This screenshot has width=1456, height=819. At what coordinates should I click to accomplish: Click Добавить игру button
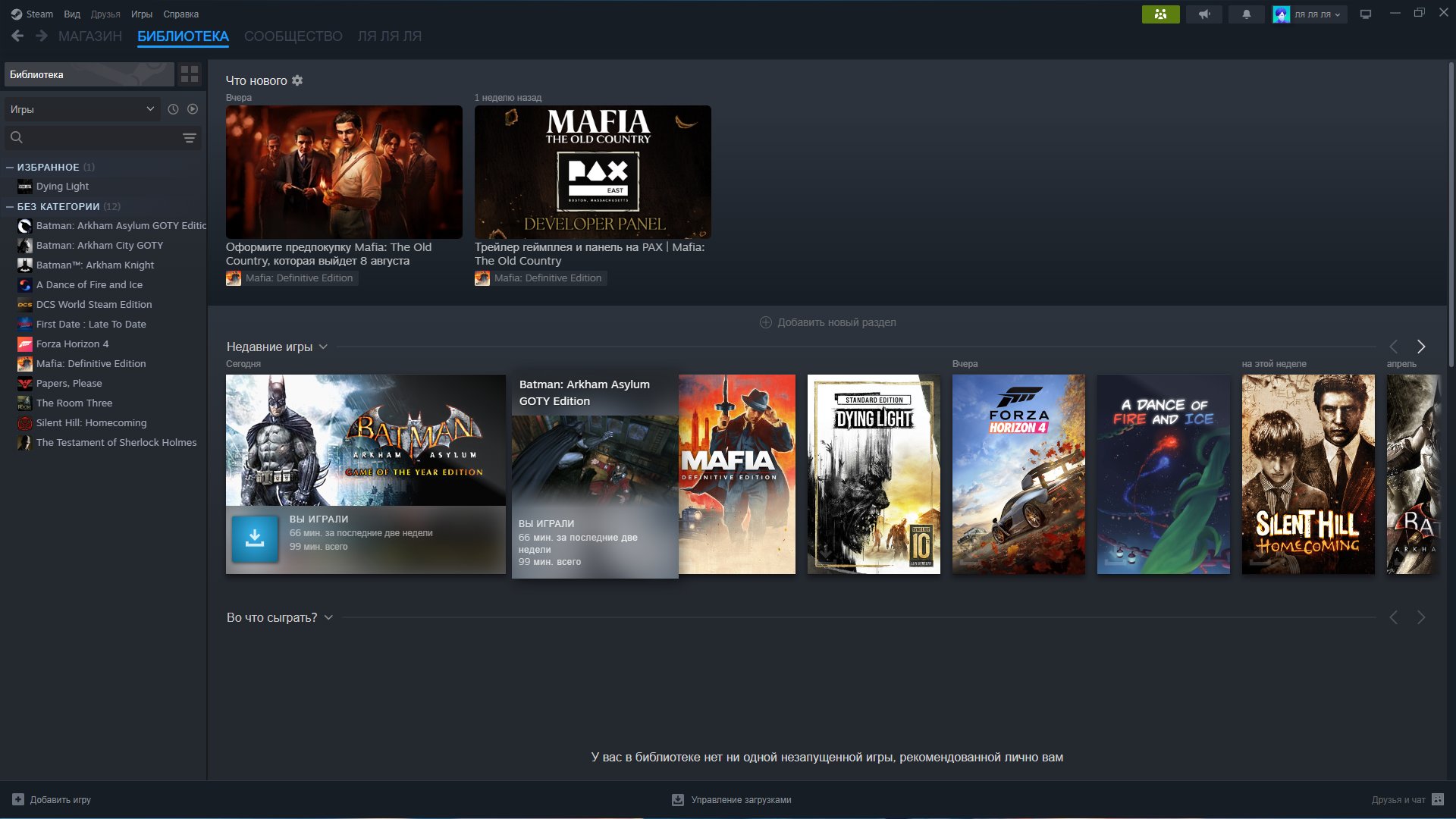52,799
